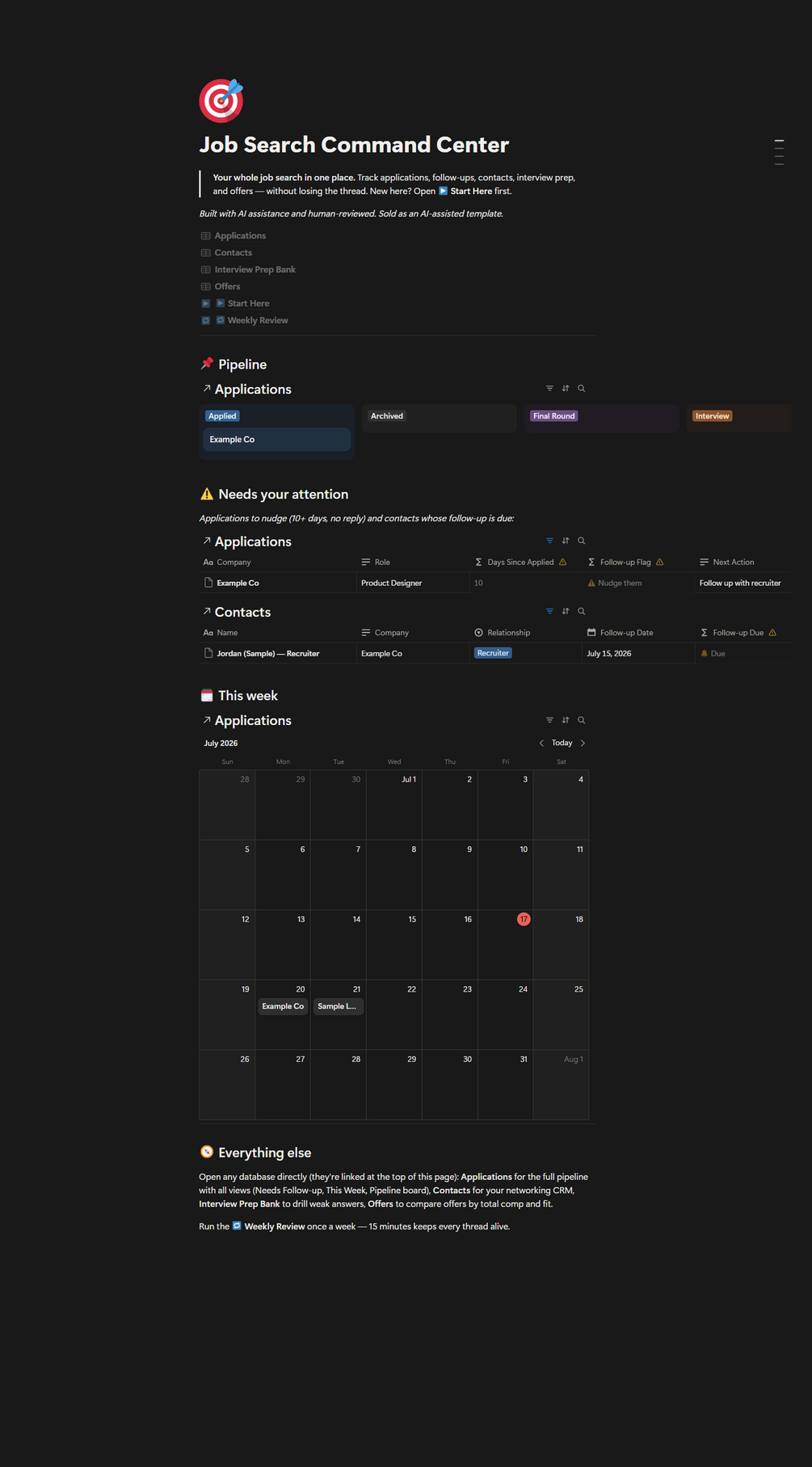Search the Pipeline Applications board

pyautogui.click(x=582, y=389)
